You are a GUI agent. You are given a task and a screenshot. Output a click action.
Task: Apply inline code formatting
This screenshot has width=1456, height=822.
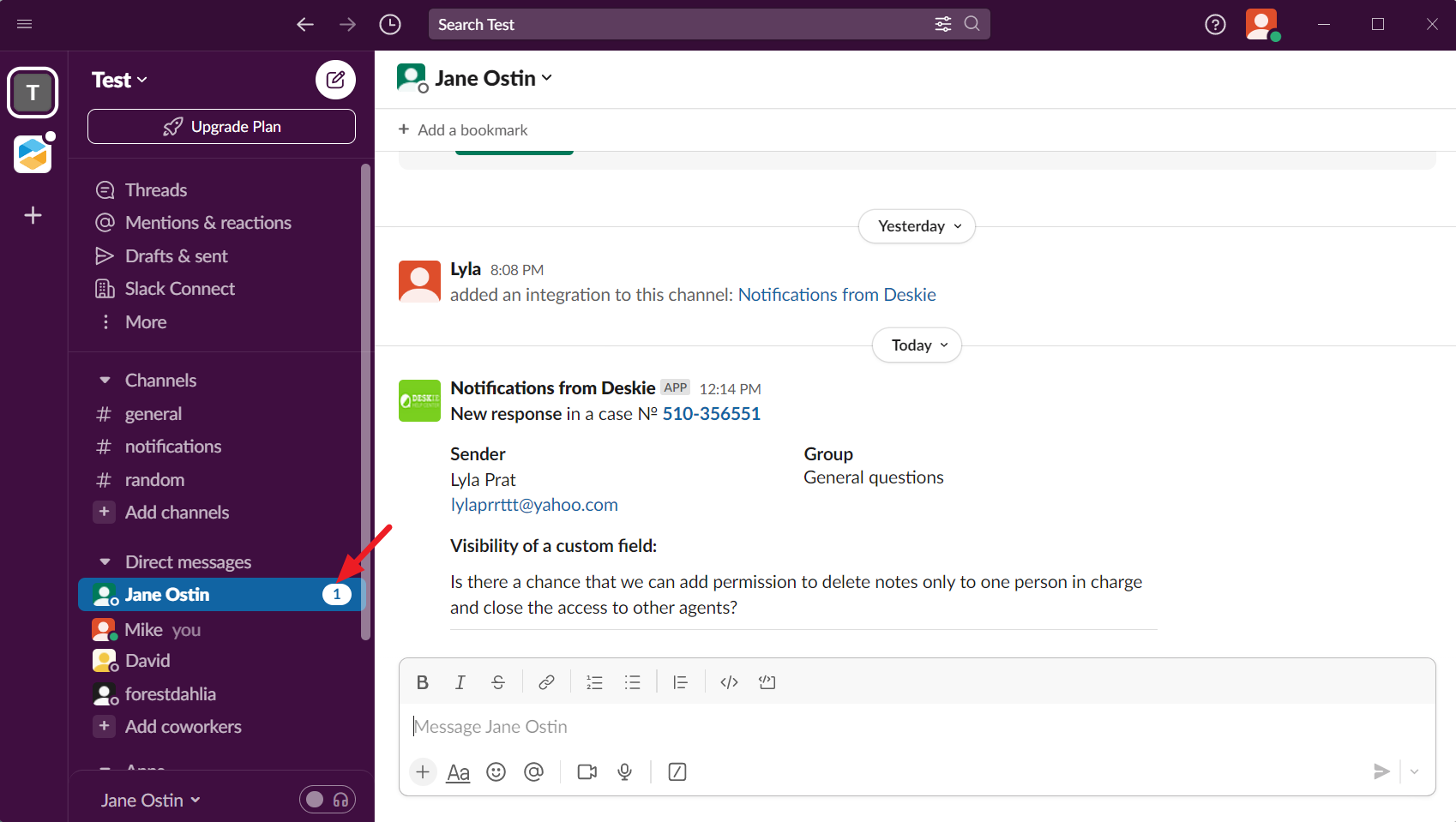click(729, 682)
